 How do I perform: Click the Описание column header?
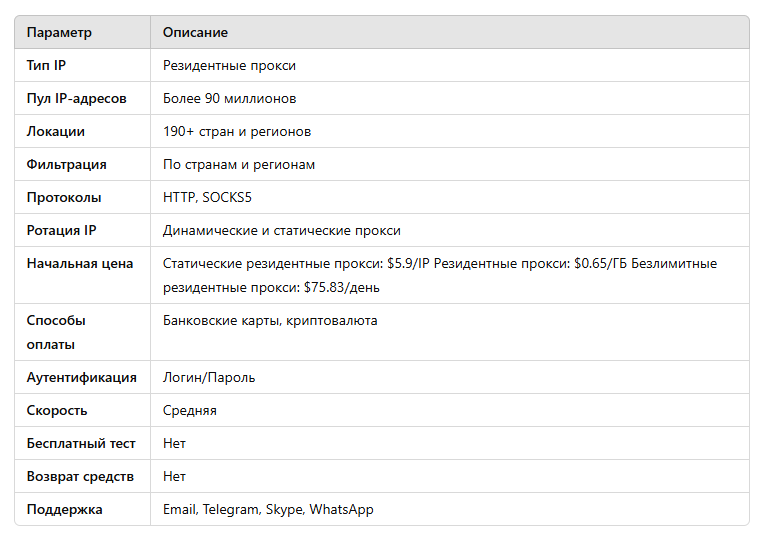coord(195,33)
